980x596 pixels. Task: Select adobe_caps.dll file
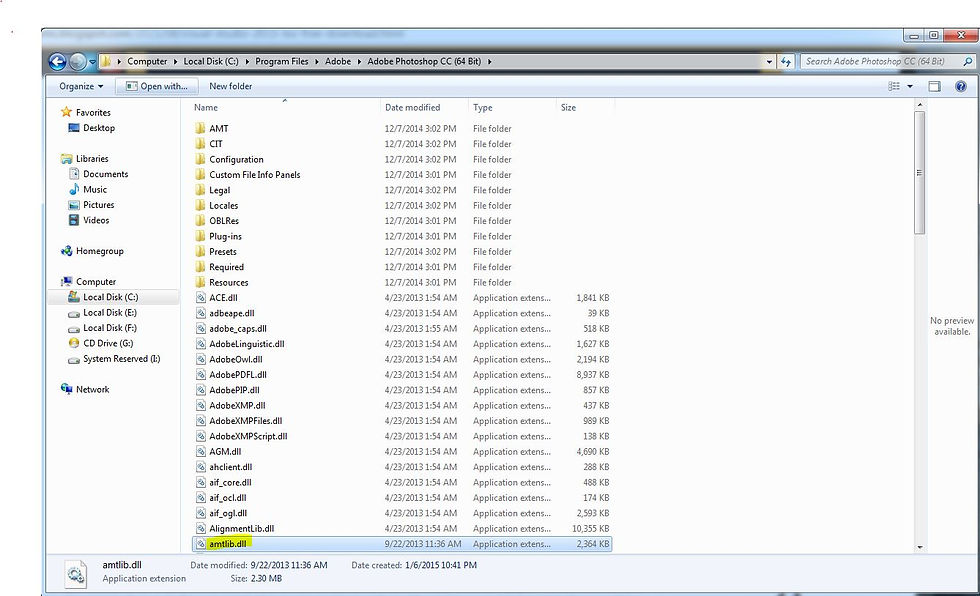238,329
